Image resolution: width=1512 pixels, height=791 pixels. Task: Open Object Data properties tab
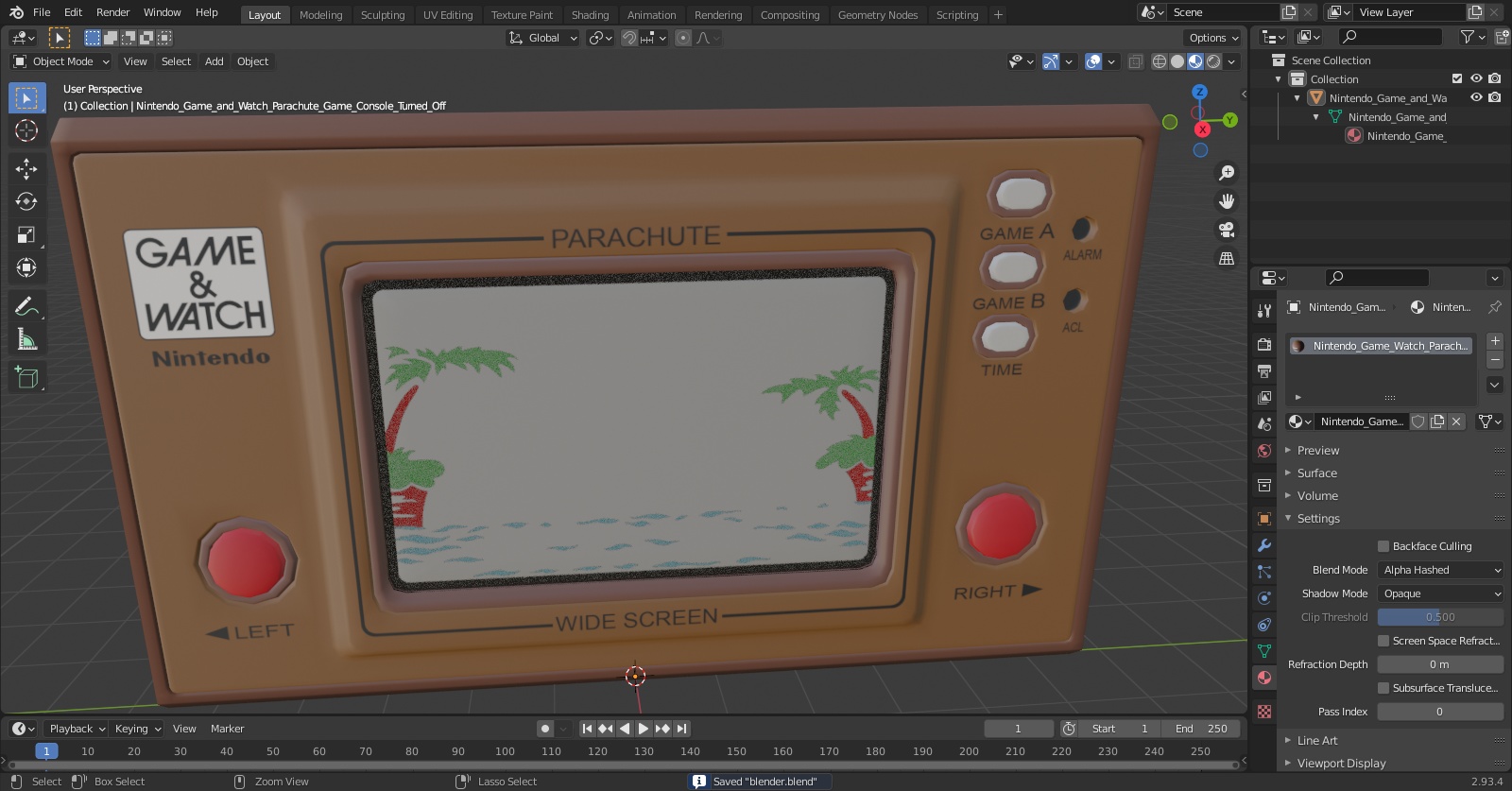click(x=1264, y=651)
